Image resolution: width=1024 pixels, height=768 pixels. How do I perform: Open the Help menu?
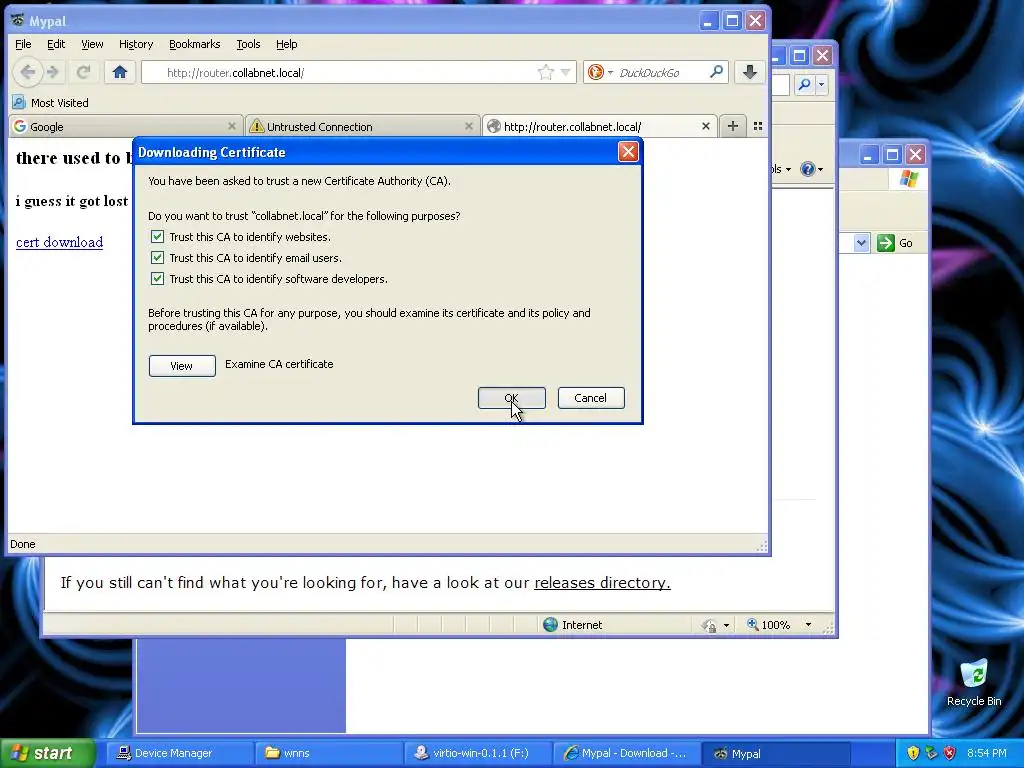[x=287, y=44]
